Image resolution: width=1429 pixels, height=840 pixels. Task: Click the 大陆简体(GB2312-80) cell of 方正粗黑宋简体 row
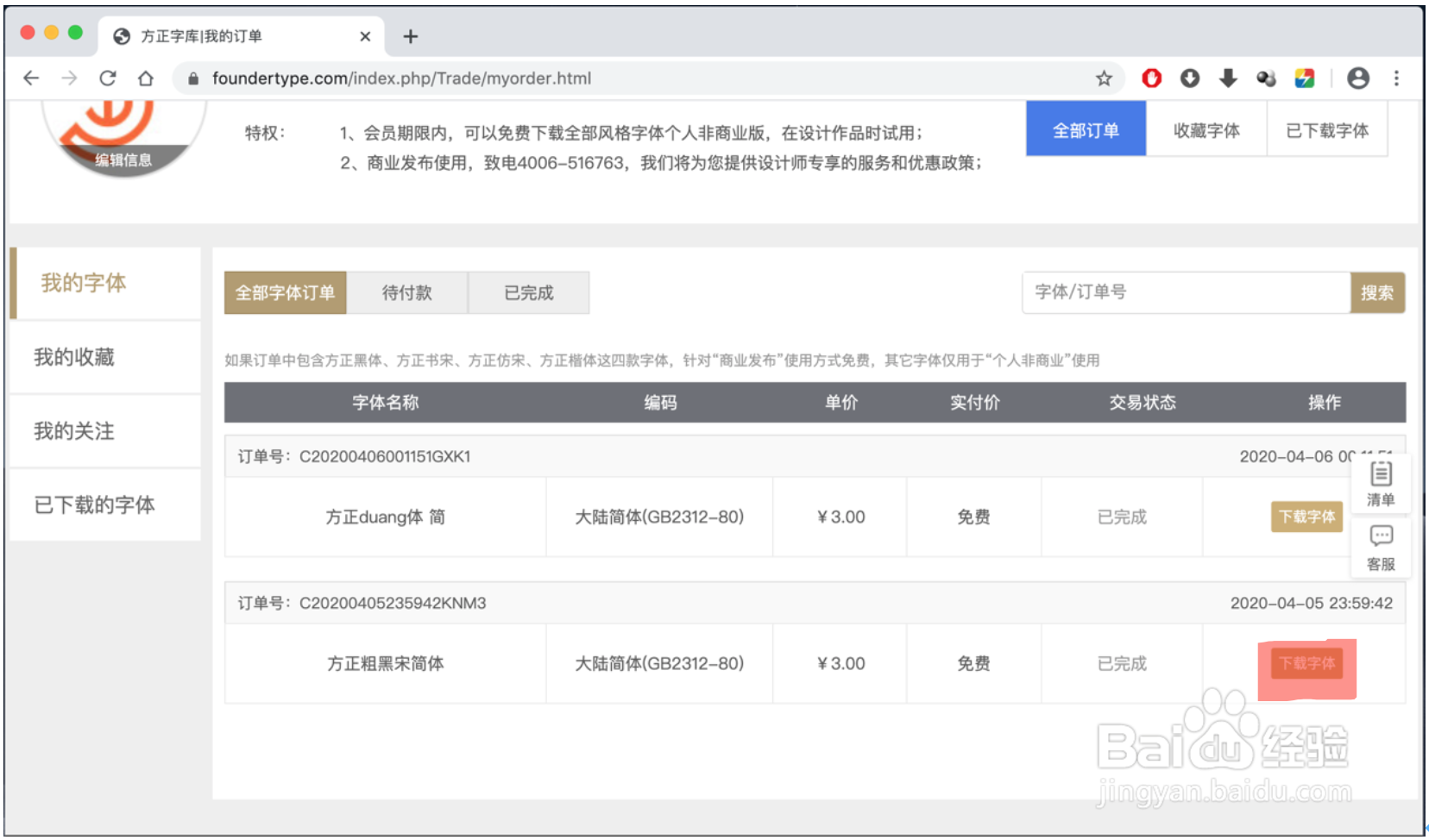659,663
